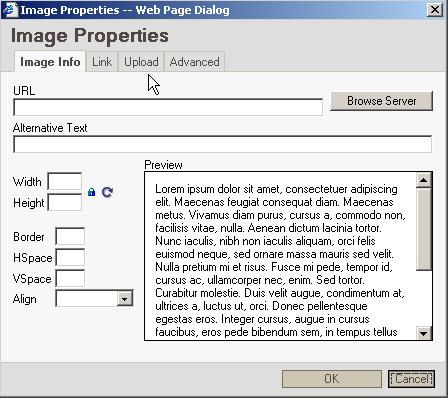Click the Browse Server button
This screenshot has width=448, height=398.
(381, 101)
